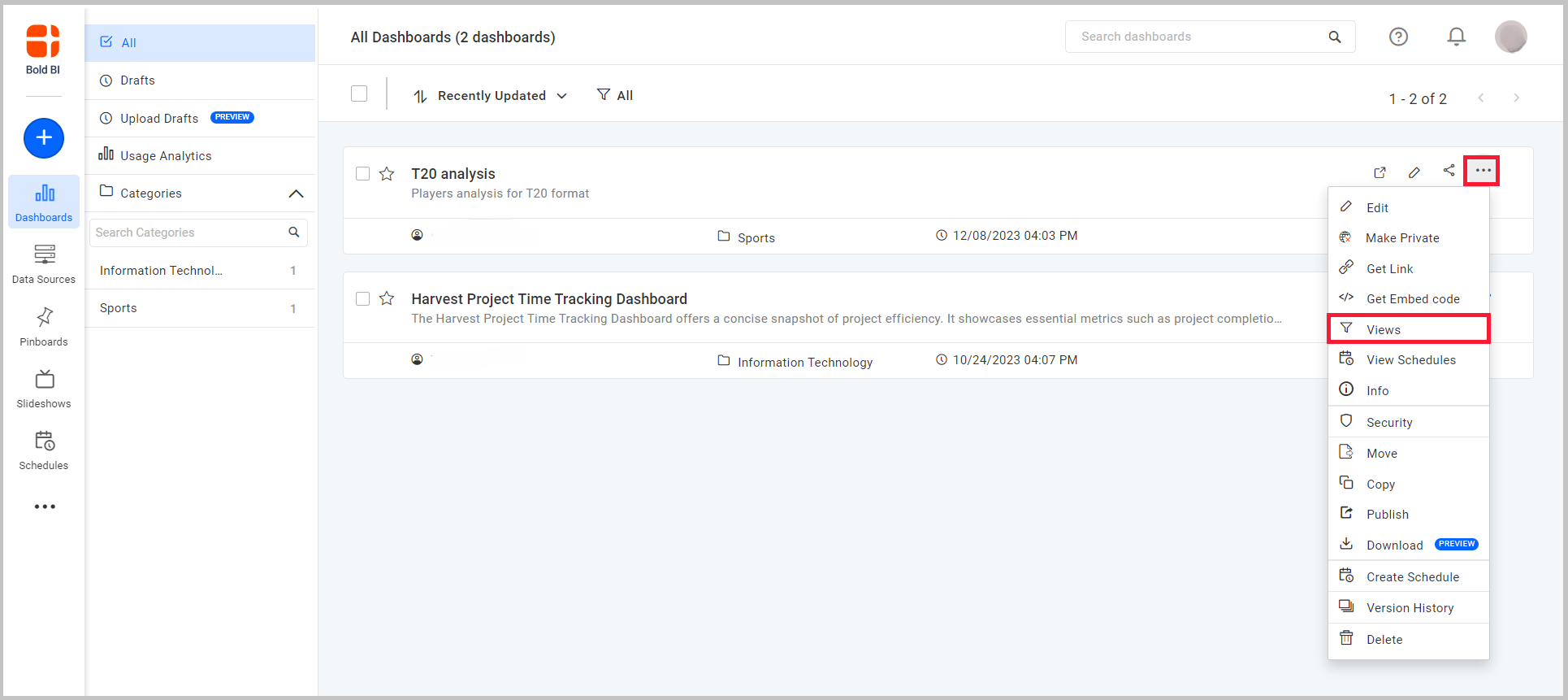The image size is (1568, 700).
Task: Click the notifications bell icon
Action: (x=1456, y=37)
